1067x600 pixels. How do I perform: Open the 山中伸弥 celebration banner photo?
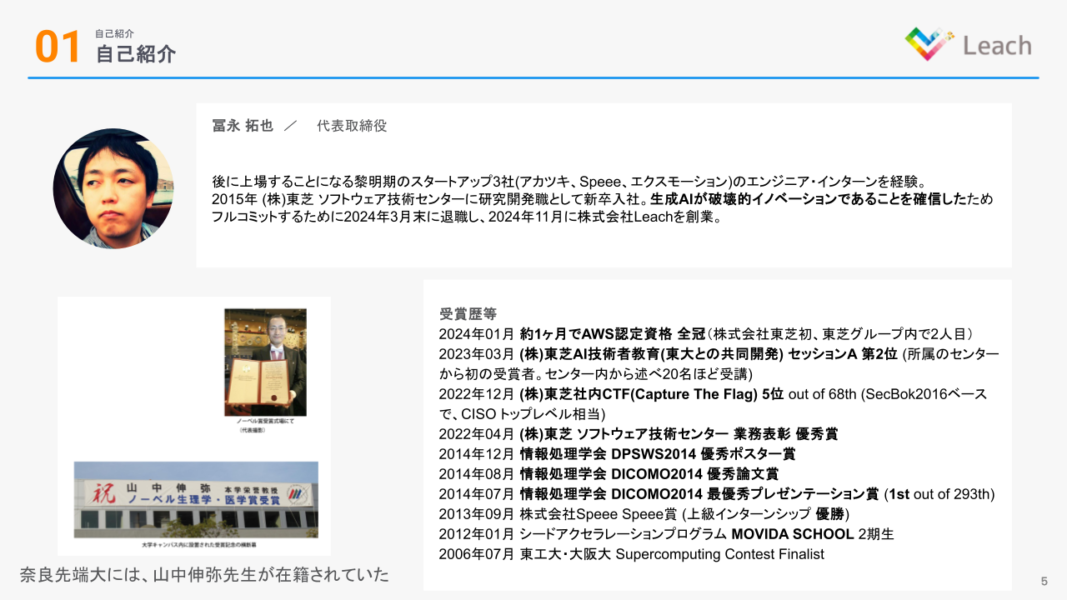click(x=196, y=500)
